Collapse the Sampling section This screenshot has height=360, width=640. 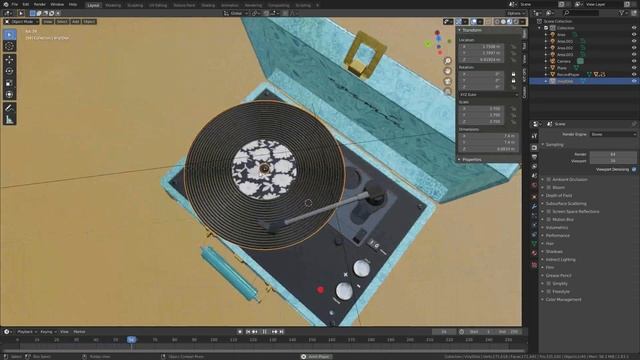click(x=554, y=144)
